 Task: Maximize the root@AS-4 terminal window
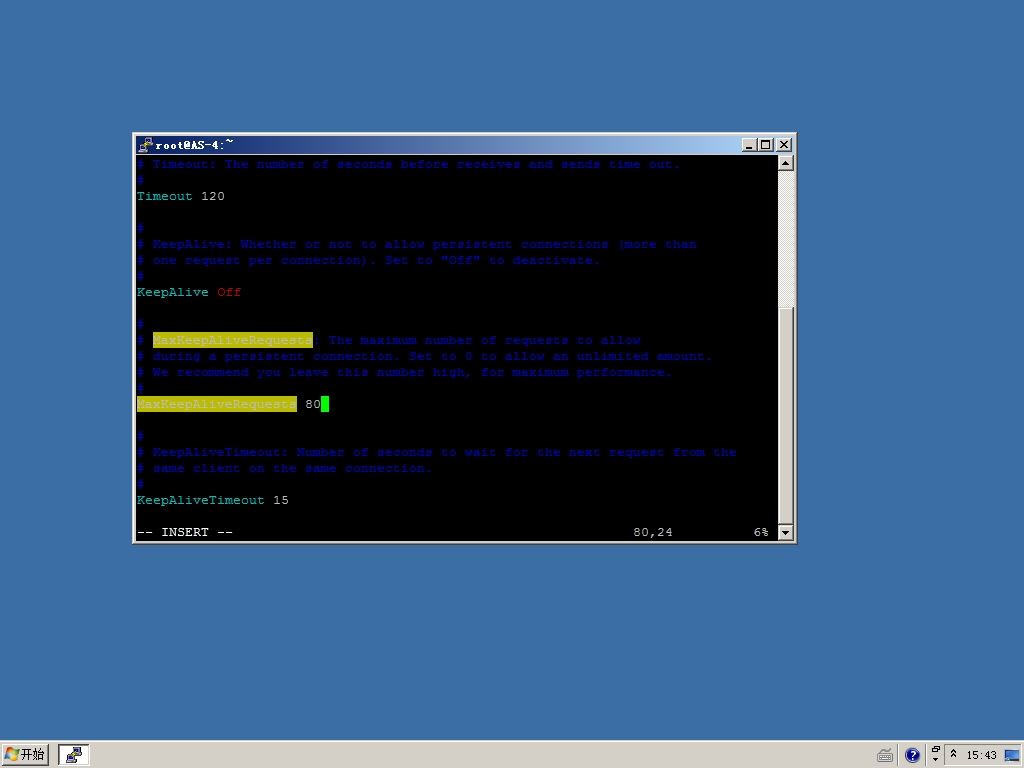pyautogui.click(x=765, y=145)
